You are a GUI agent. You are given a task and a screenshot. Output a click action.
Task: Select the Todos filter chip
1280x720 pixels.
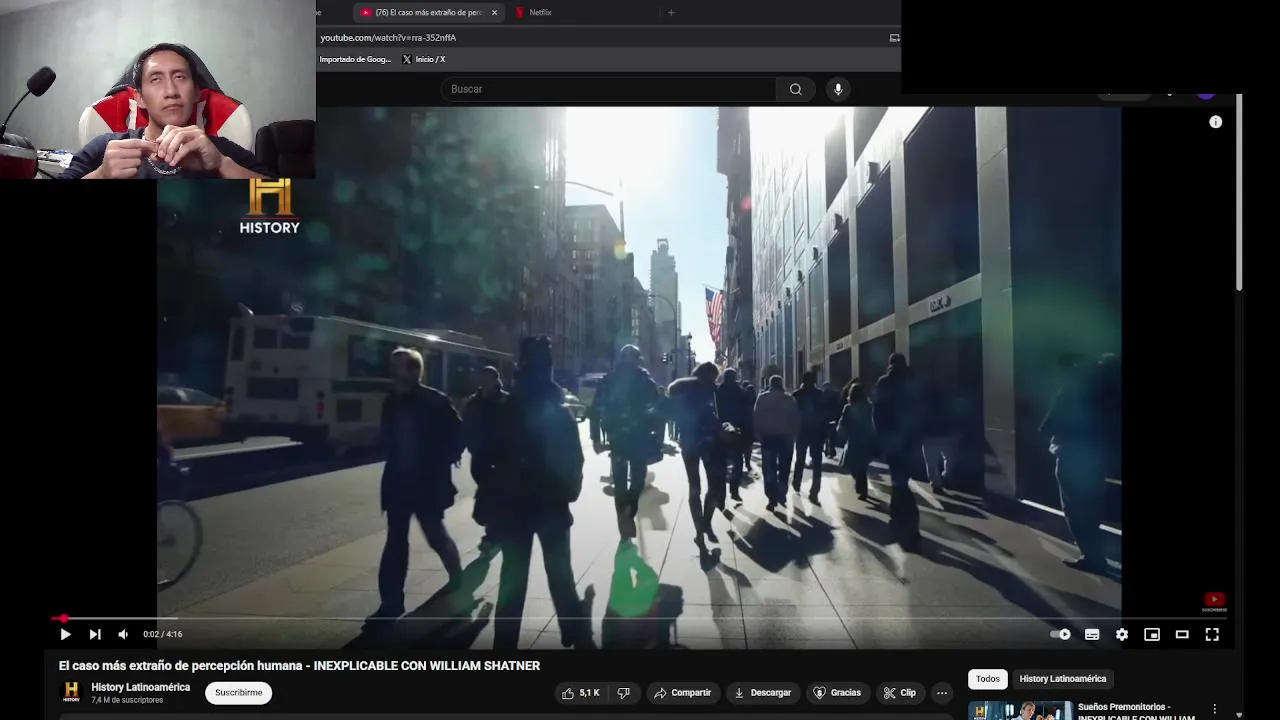coord(988,679)
